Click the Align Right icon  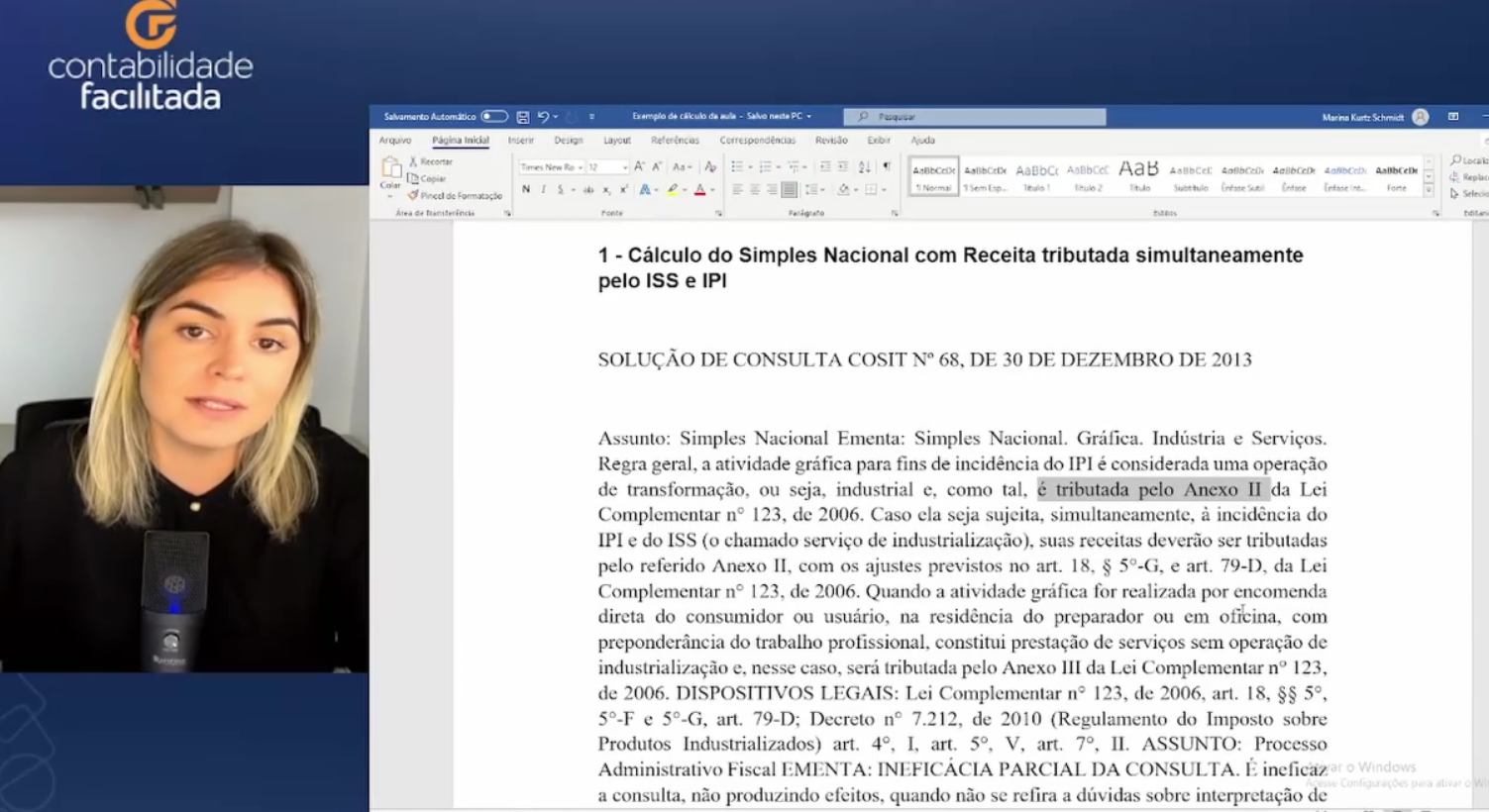(772, 189)
